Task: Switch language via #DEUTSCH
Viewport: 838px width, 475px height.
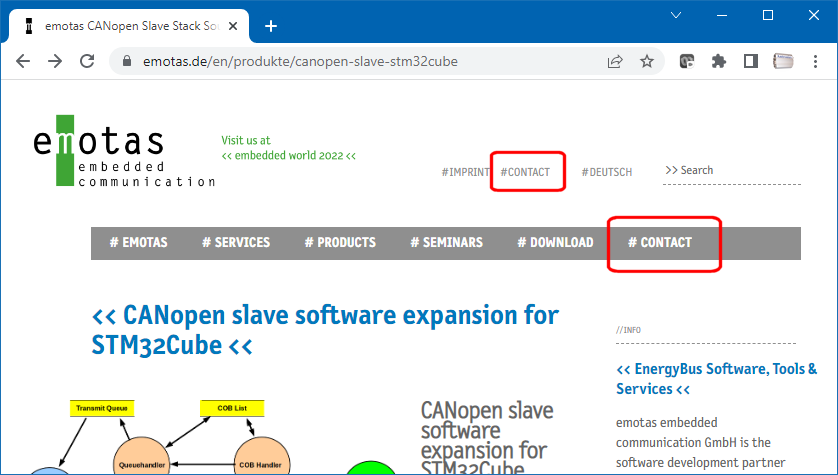Action: pyautogui.click(x=607, y=172)
